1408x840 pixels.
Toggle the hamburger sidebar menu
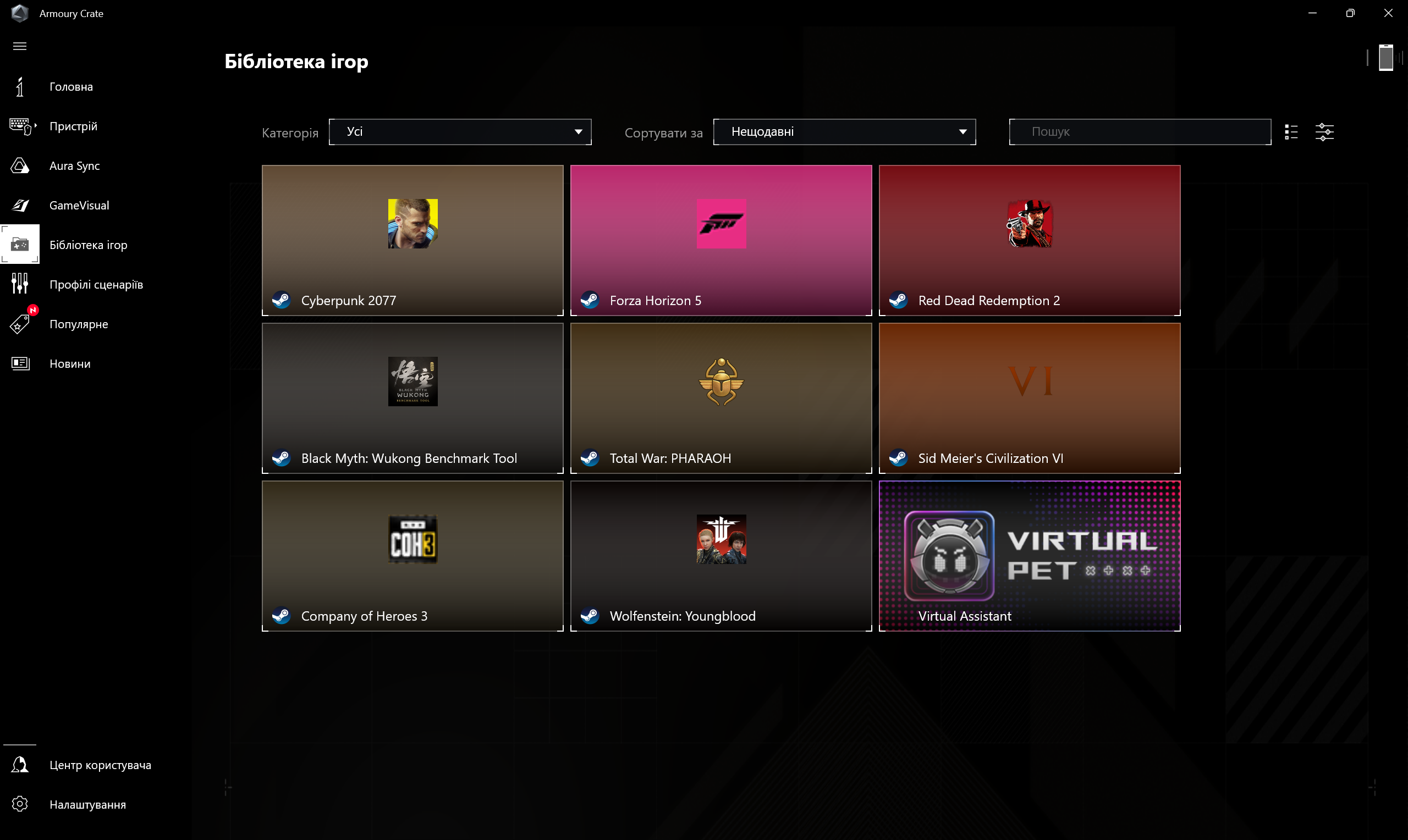pos(20,46)
